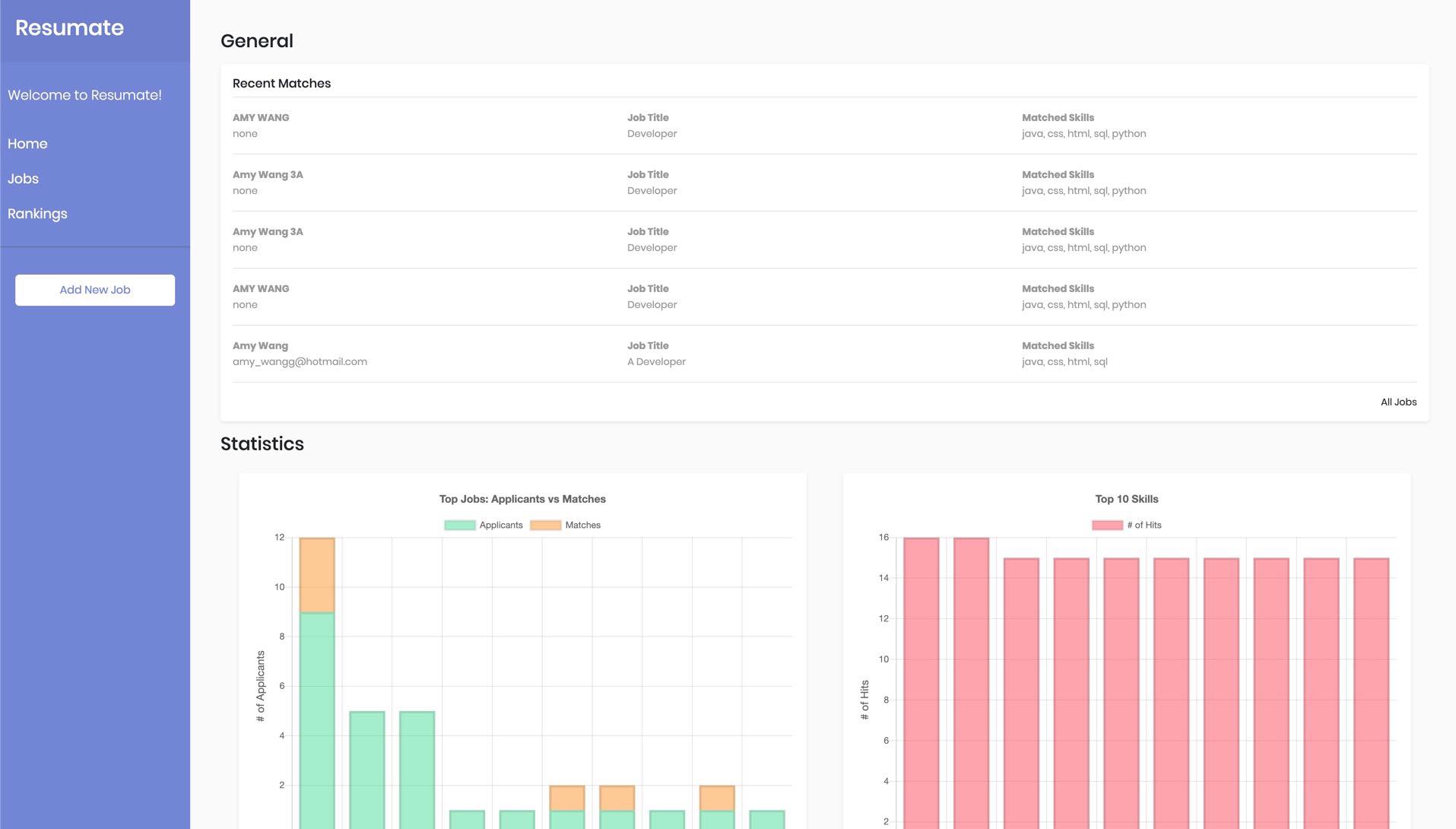1456x829 pixels.
Task: Select amy_wangg@hotmail.com email text
Action: [x=300, y=362]
